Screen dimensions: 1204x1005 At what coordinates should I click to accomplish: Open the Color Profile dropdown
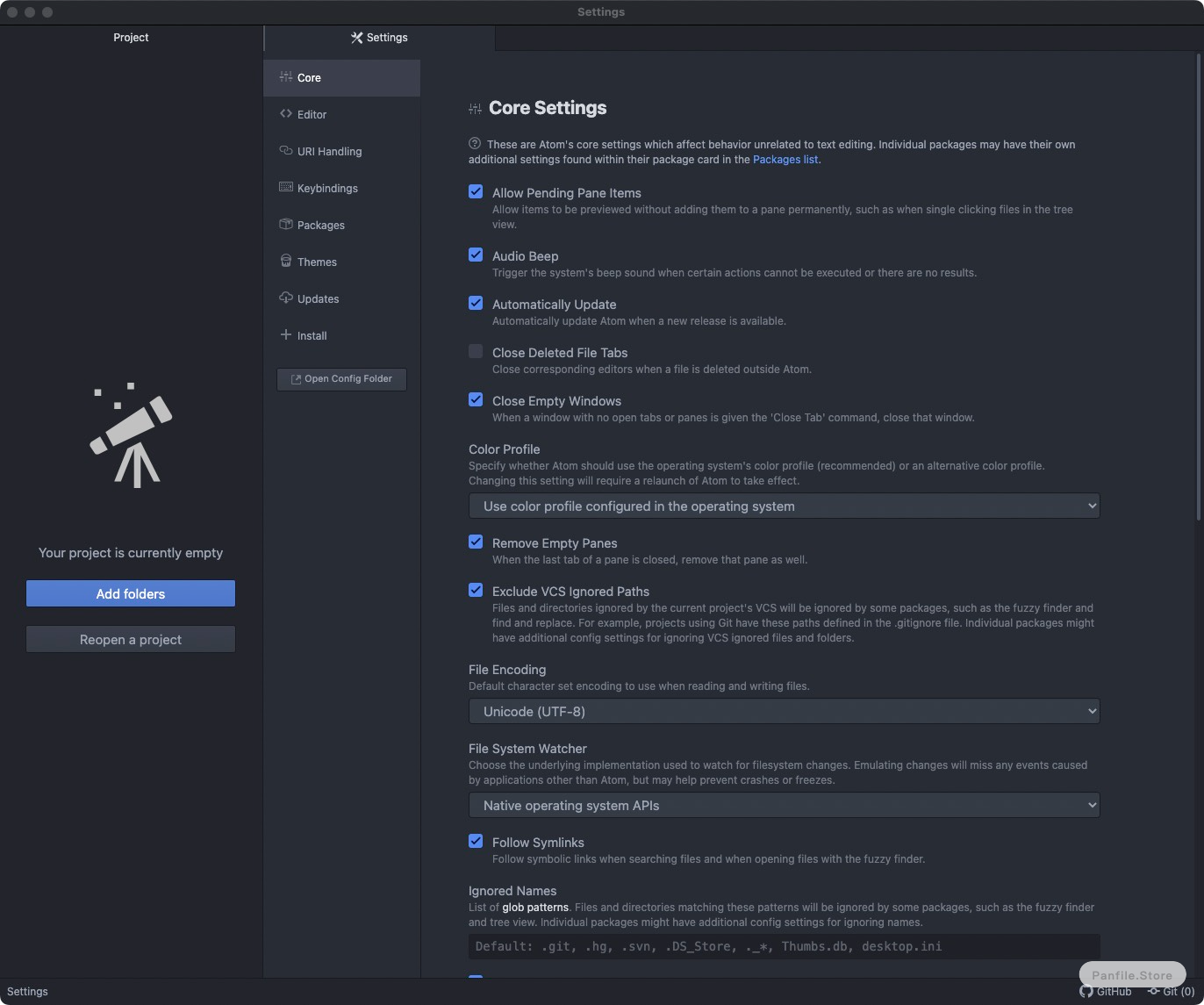(x=784, y=506)
